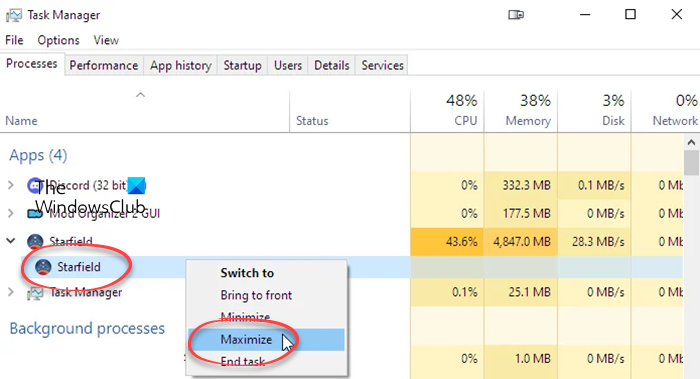
Task: Expand the Task Manager process group
Action: click(11, 292)
